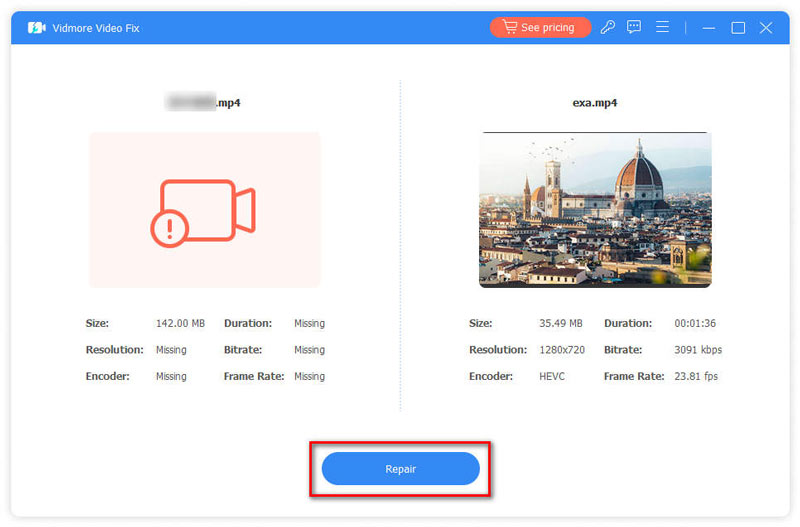Close the Vidmore Video Fix window
The image size is (800, 527).
pos(766,28)
